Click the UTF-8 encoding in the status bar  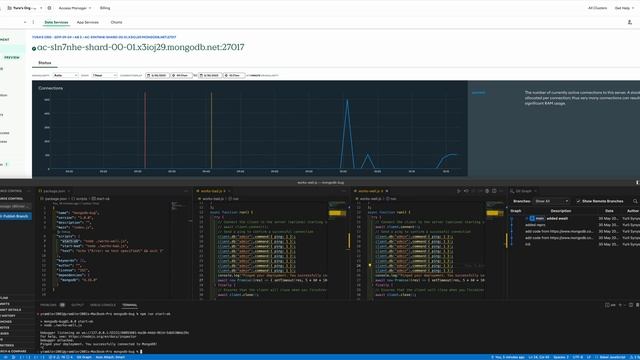578,357
